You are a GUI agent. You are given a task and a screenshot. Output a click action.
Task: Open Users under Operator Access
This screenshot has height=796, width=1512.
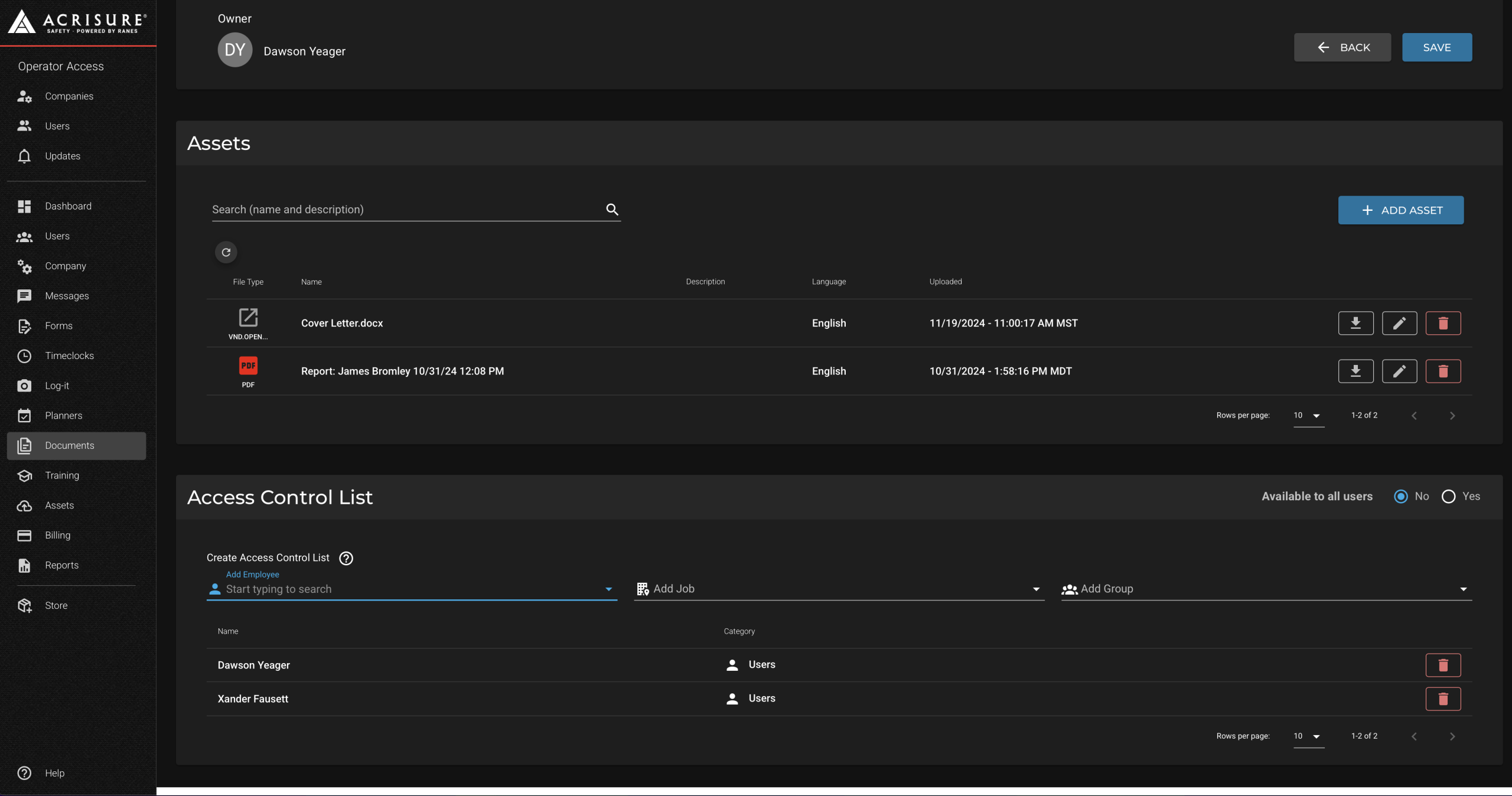pos(77,126)
